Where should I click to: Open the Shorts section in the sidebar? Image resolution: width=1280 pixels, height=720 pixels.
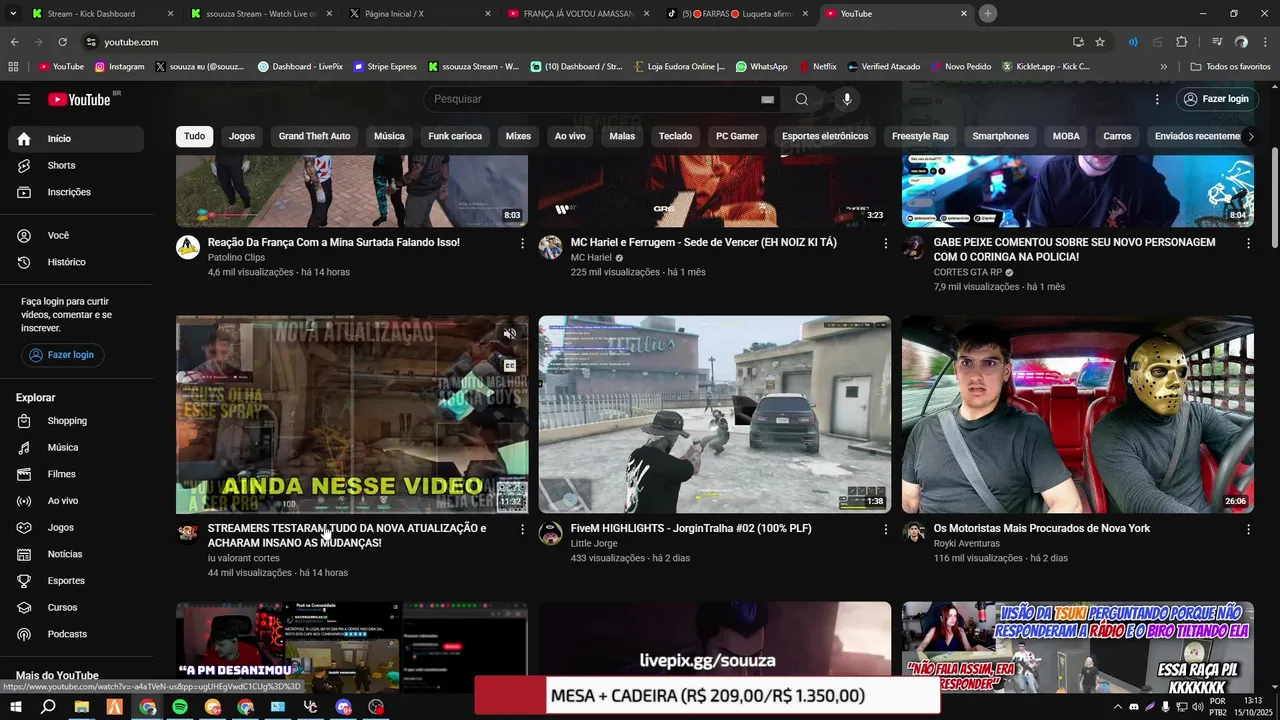tap(76, 165)
